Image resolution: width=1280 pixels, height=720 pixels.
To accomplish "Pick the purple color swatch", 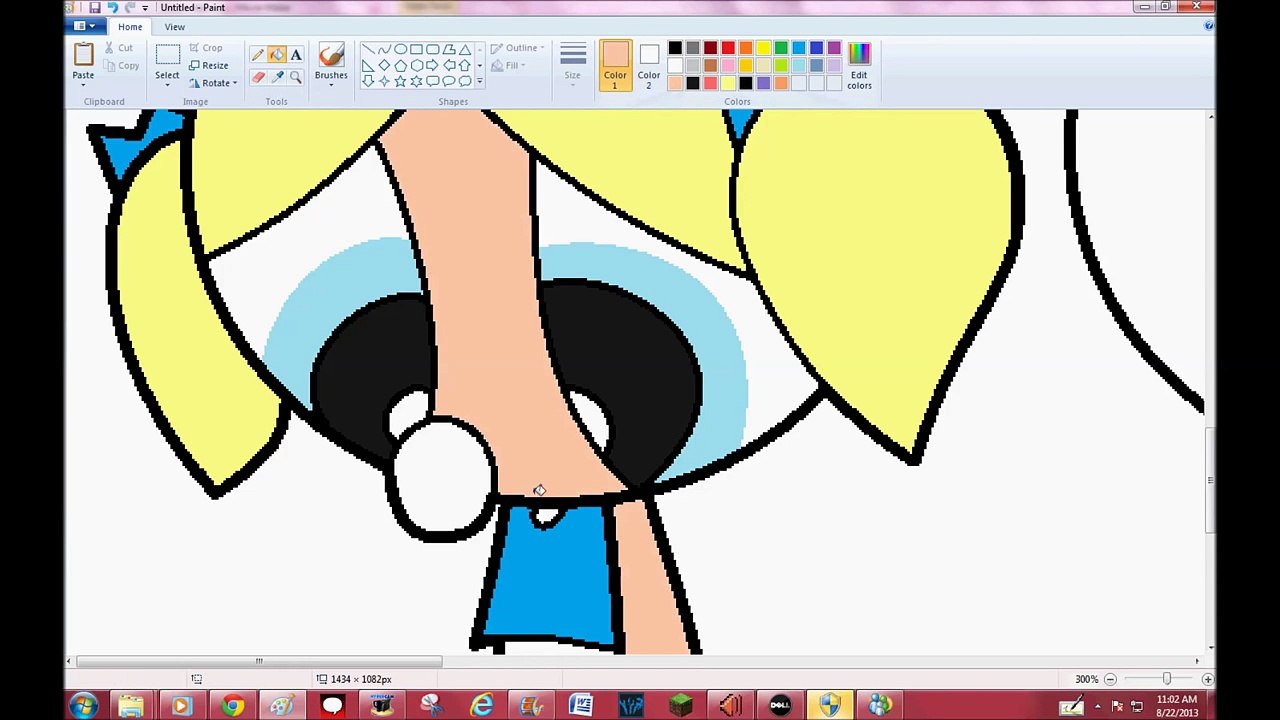I will coord(835,48).
